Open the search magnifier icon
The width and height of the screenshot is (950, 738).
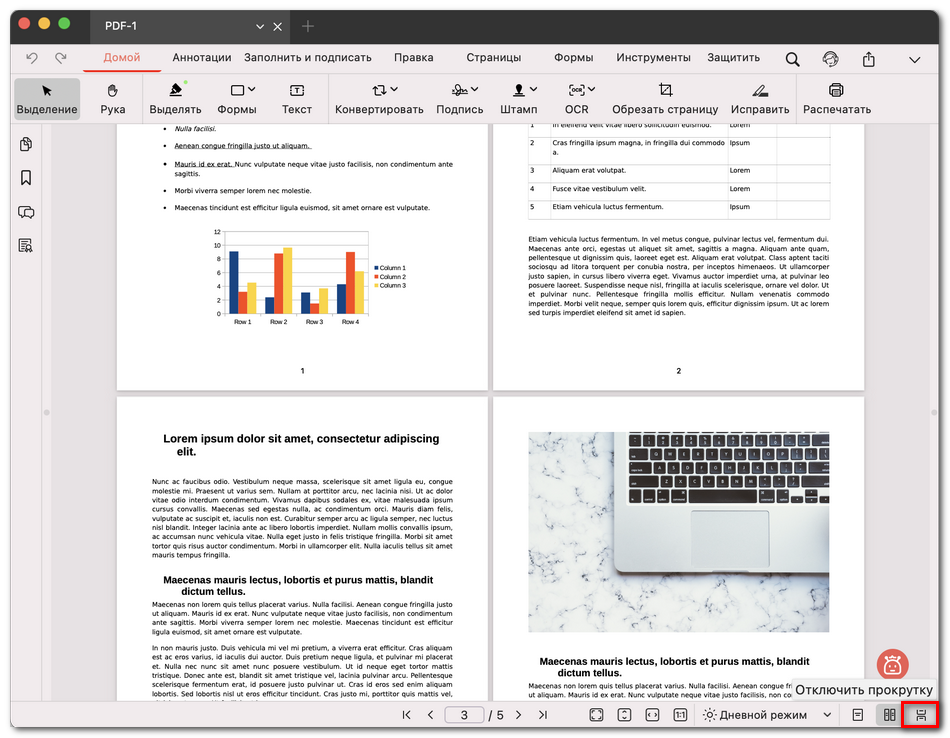coord(792,59)
